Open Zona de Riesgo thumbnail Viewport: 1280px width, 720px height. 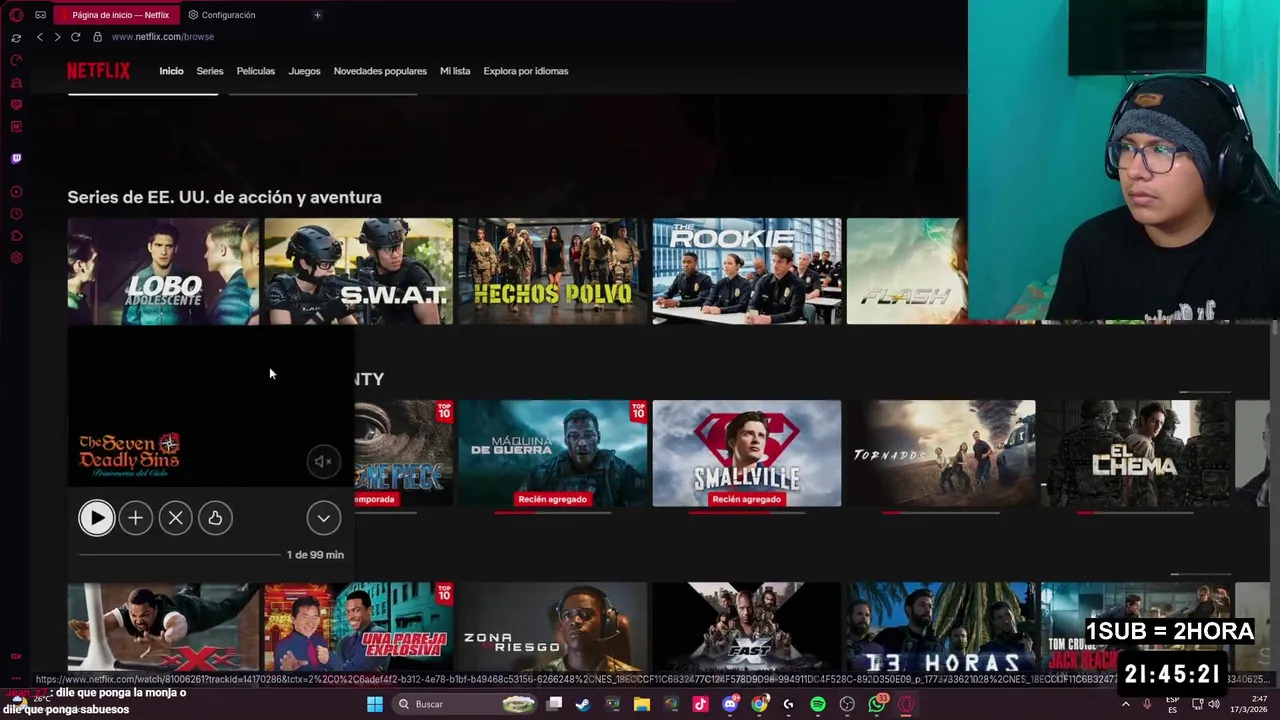pos(552,627)
